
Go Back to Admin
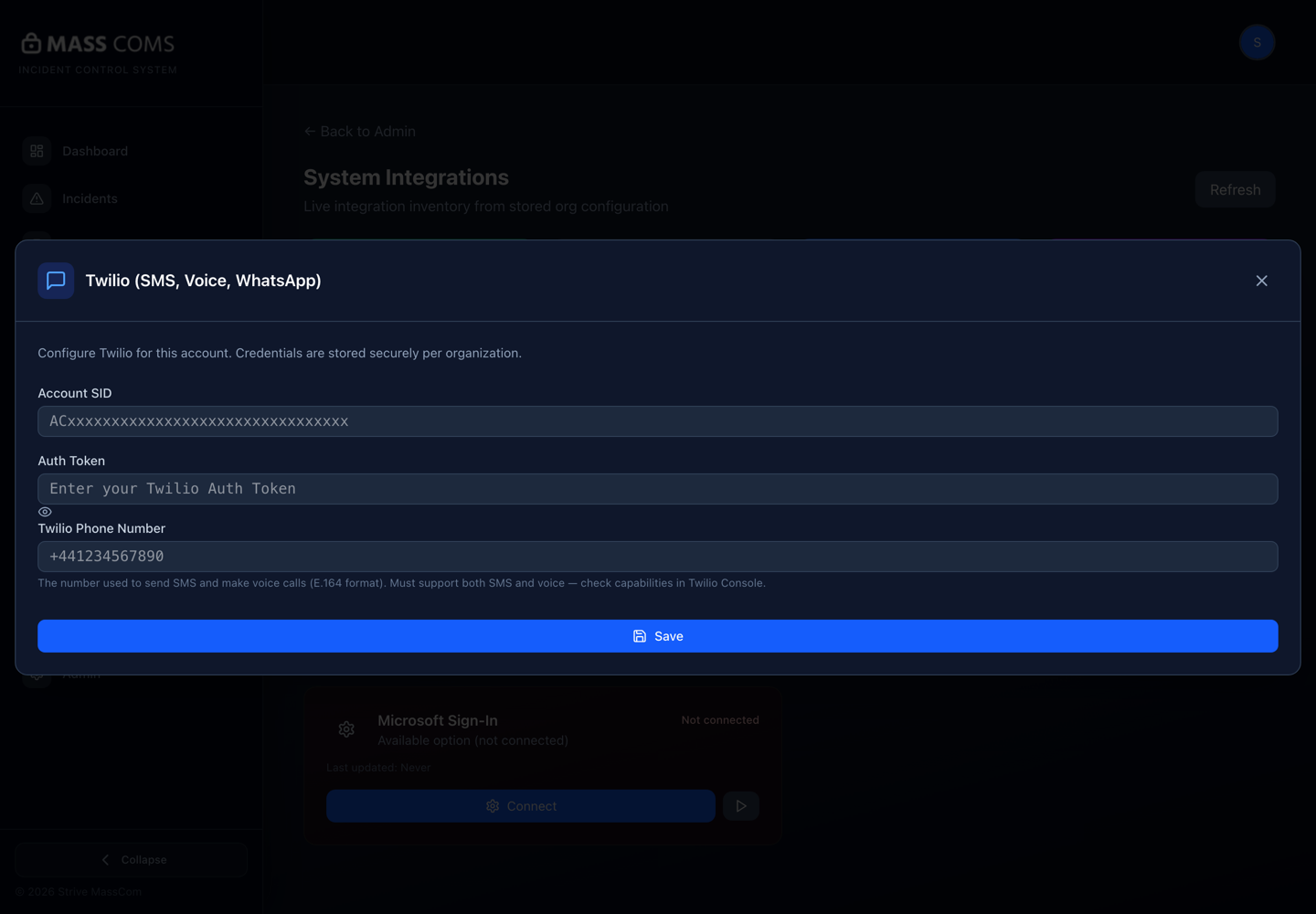[x=360, y=132]
